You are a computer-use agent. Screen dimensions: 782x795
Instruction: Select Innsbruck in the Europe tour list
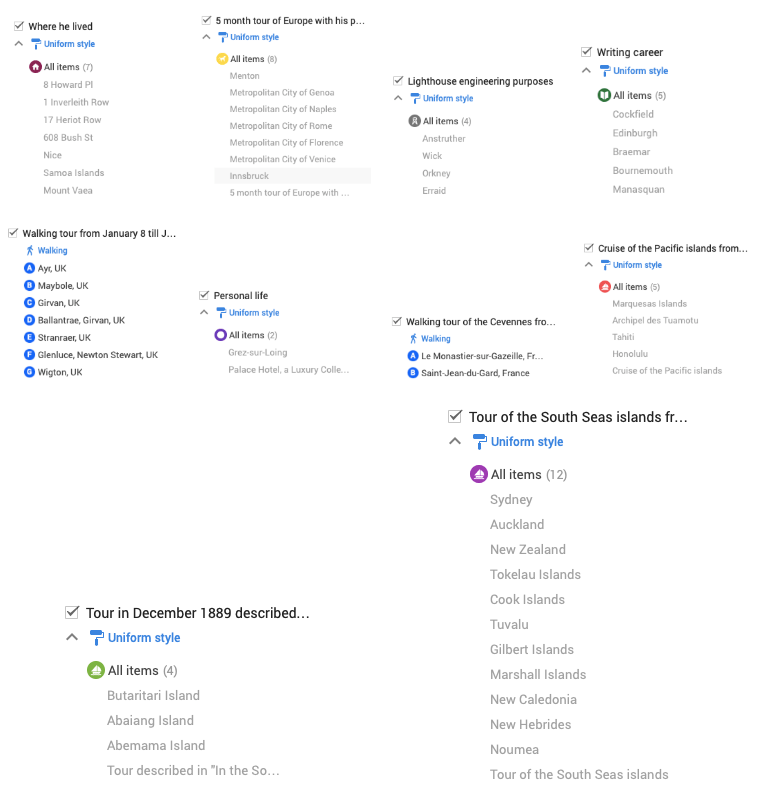[250, 176]
